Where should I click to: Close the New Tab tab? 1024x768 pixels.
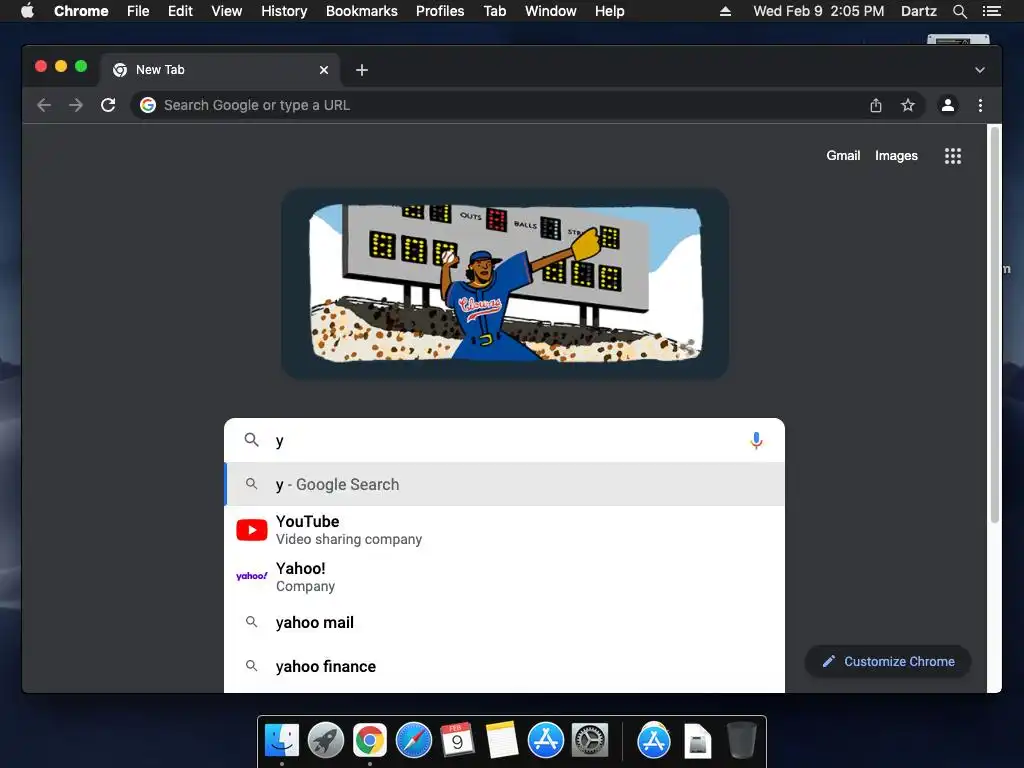(x=324, y=70)
